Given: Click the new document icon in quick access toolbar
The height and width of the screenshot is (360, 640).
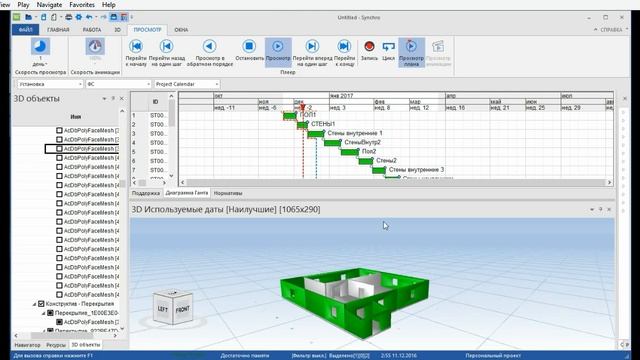Looking at the screenshot, I should pyautogui.click(x=54, y=17).
